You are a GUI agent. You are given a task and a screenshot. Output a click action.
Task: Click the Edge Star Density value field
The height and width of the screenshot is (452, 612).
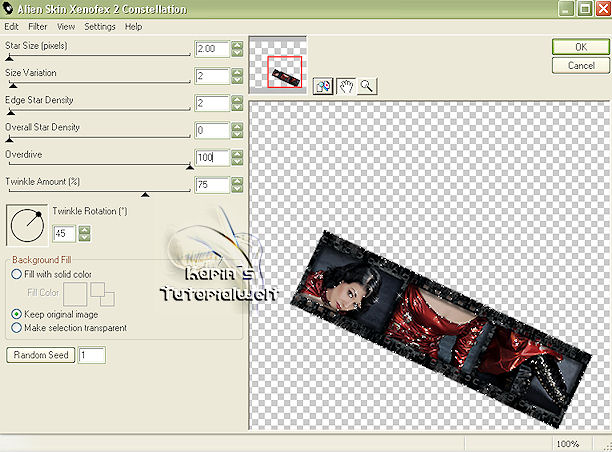click(212, 103)
